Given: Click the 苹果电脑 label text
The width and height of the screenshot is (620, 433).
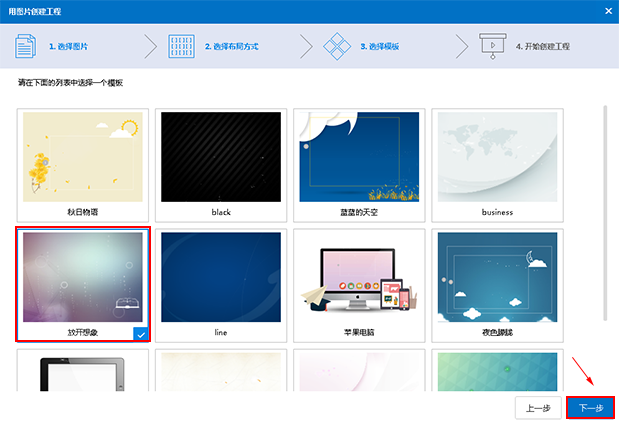Looking at the screenshot, I should (x=359, y=333).
